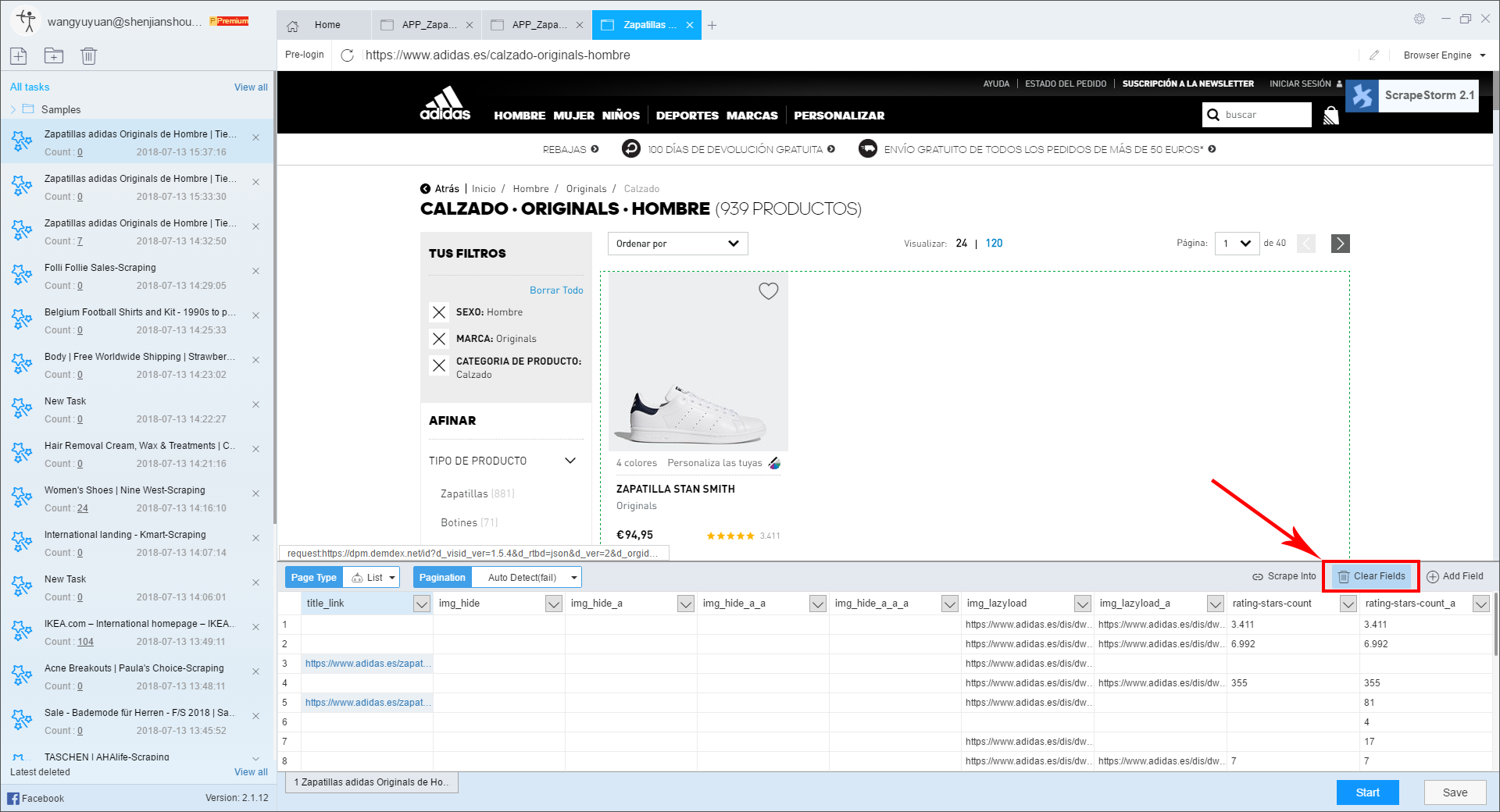Collapse the TIPO DE PRODUCTO section
Image resolution: width=1500 pixels, height=812 pixels.
tap(570, 461)
